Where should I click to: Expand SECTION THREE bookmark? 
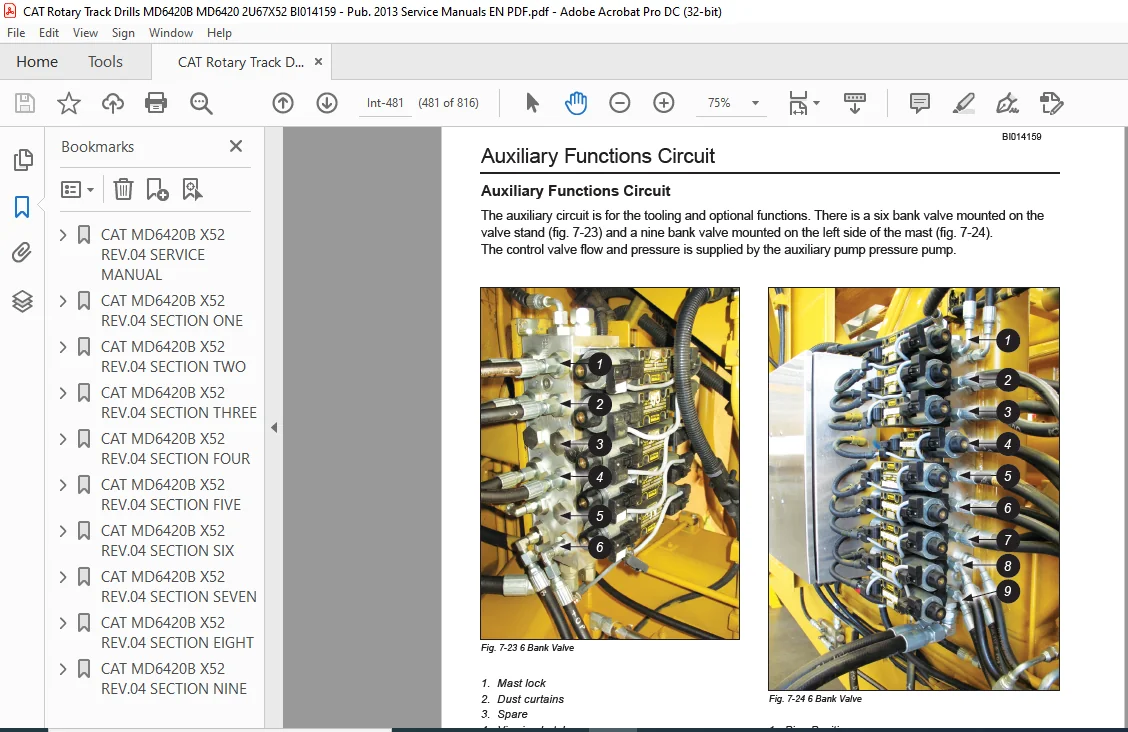63,393
